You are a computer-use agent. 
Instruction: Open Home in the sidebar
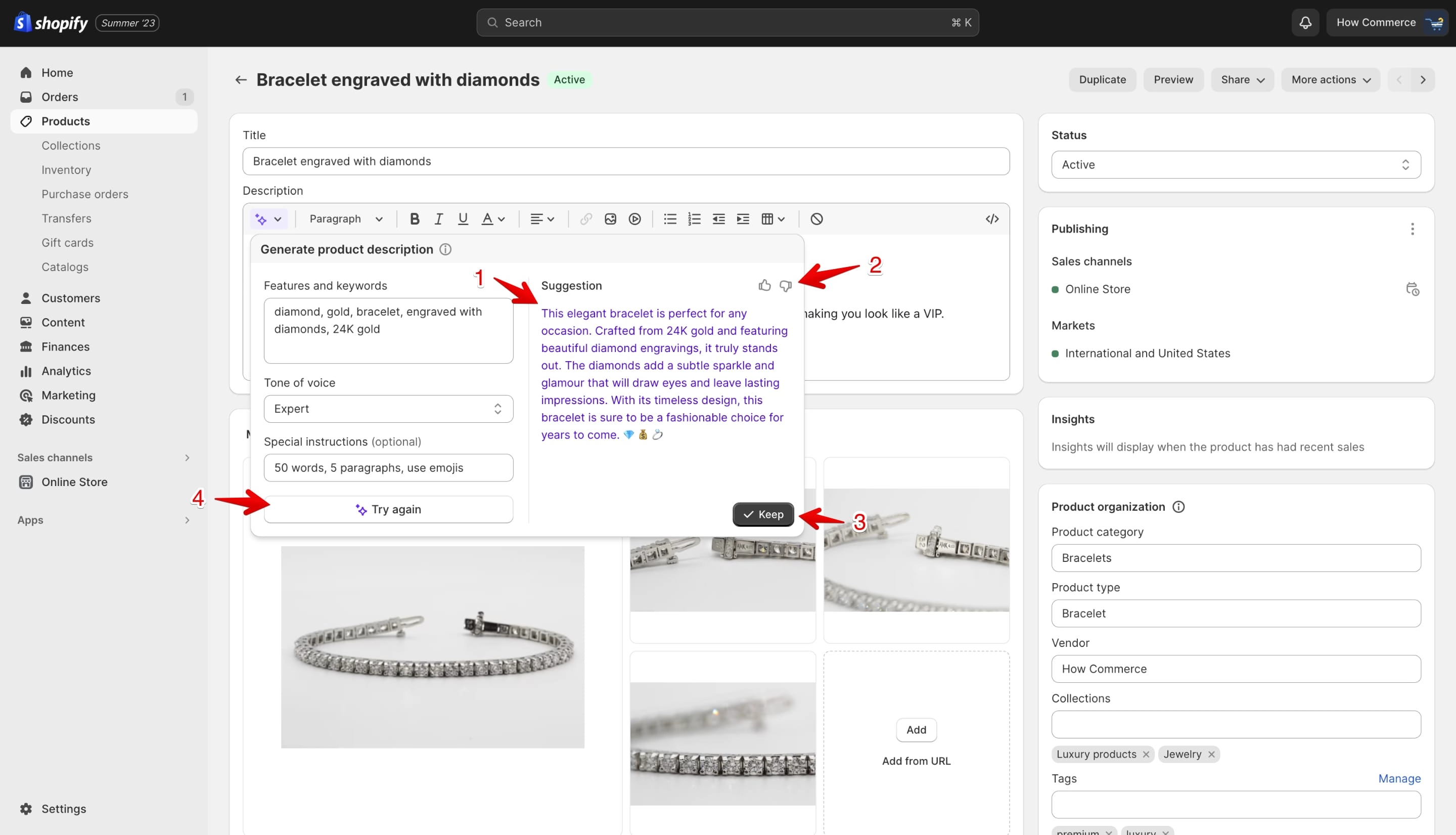104,73
